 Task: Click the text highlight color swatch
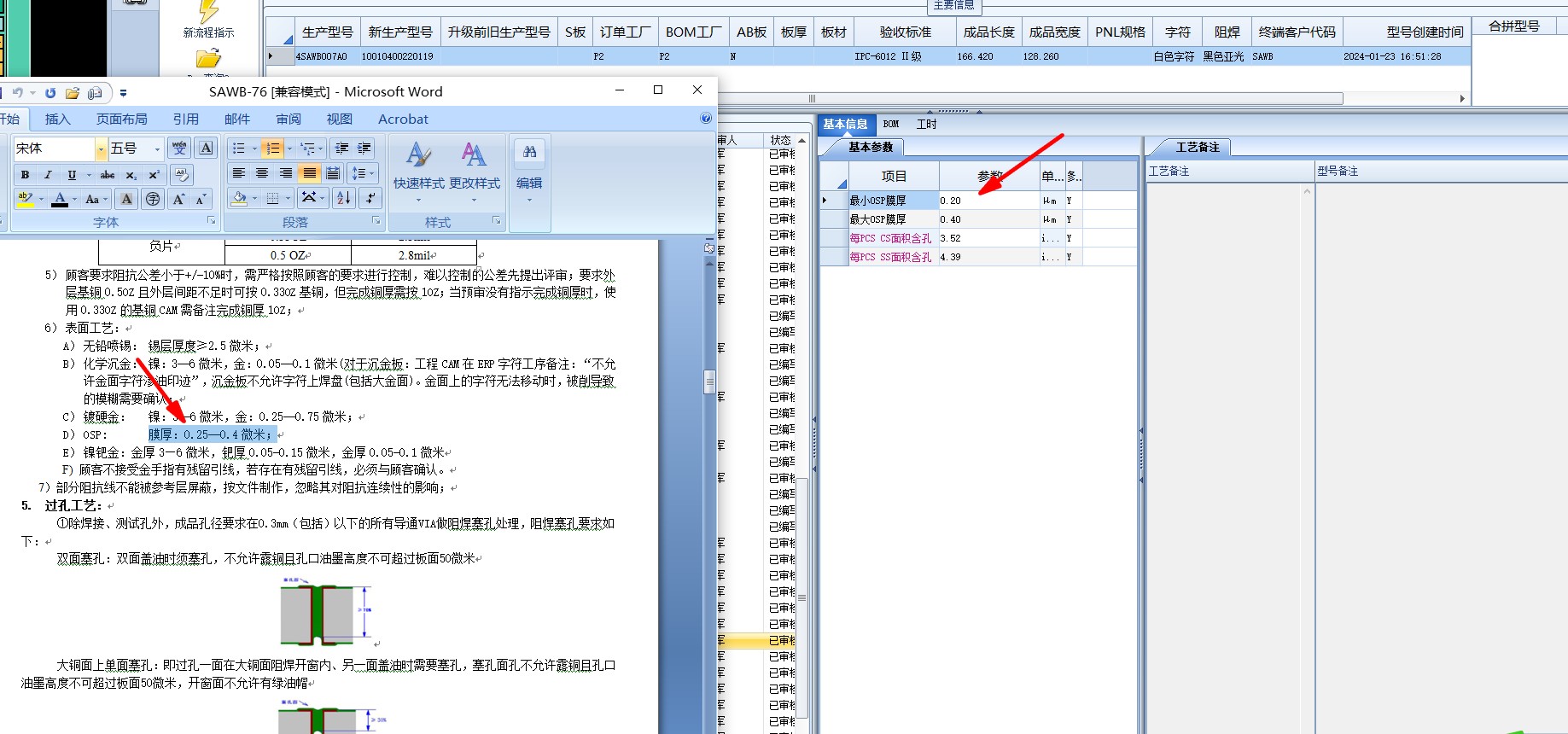[x=25, y=199]
